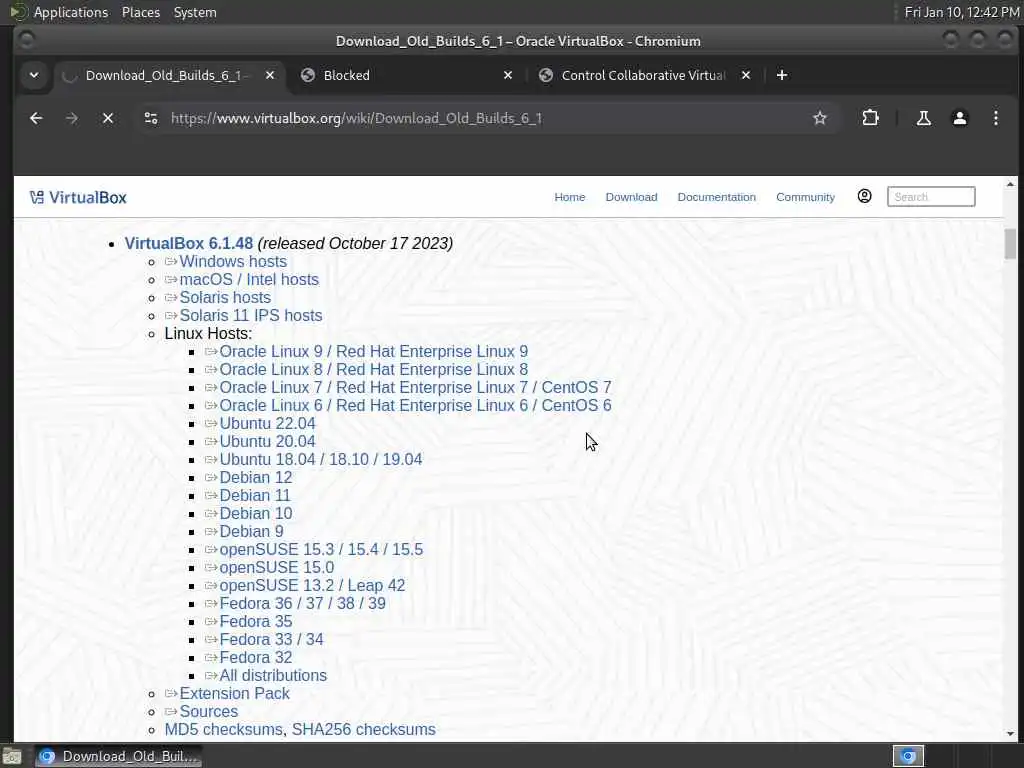The height and width of the screenshot is (768, 1024).
Task: Click the VirtualBox logo
Action: pyautogui.click(x=78, y=197)
